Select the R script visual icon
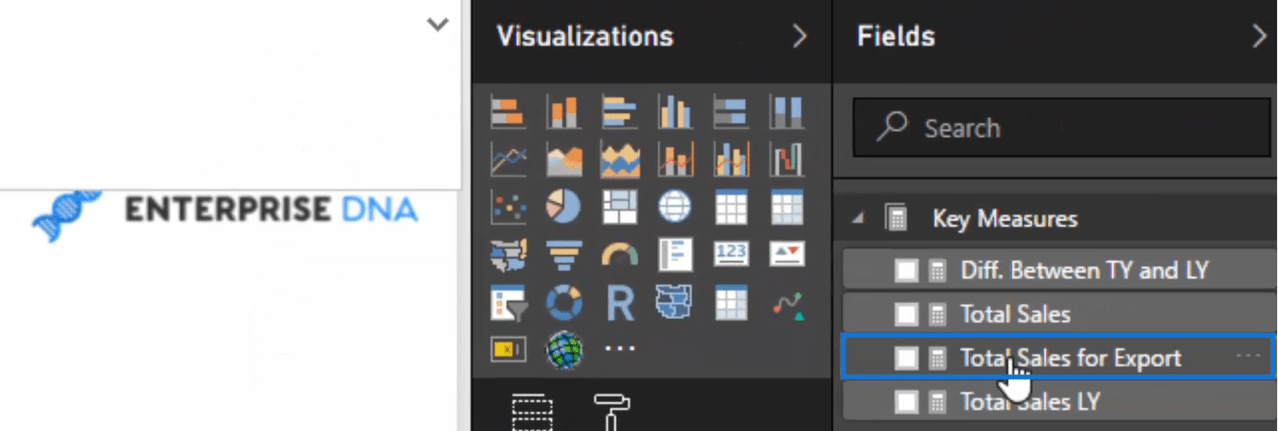This screenshot has width=1278, height=431. (620, 301)
